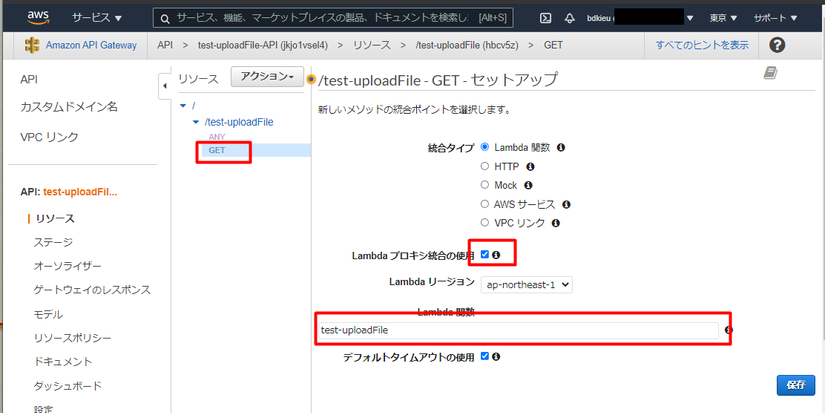Click リソース breadcrumb link
Image resolution: width=825 pixels, height=413 pixels.
372,45
